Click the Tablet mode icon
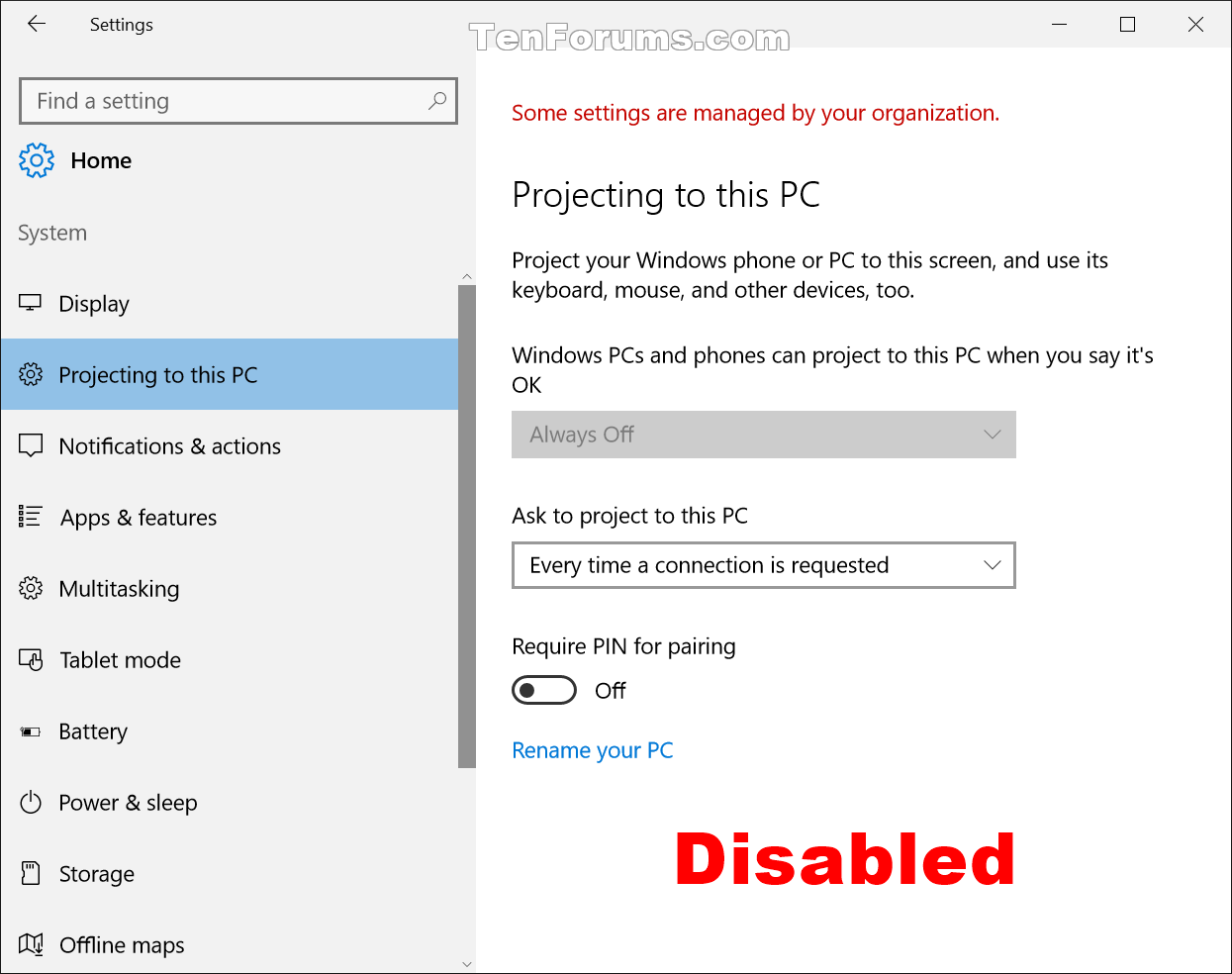This screenshot has width=1232, height=974. (x=31, y=659)
